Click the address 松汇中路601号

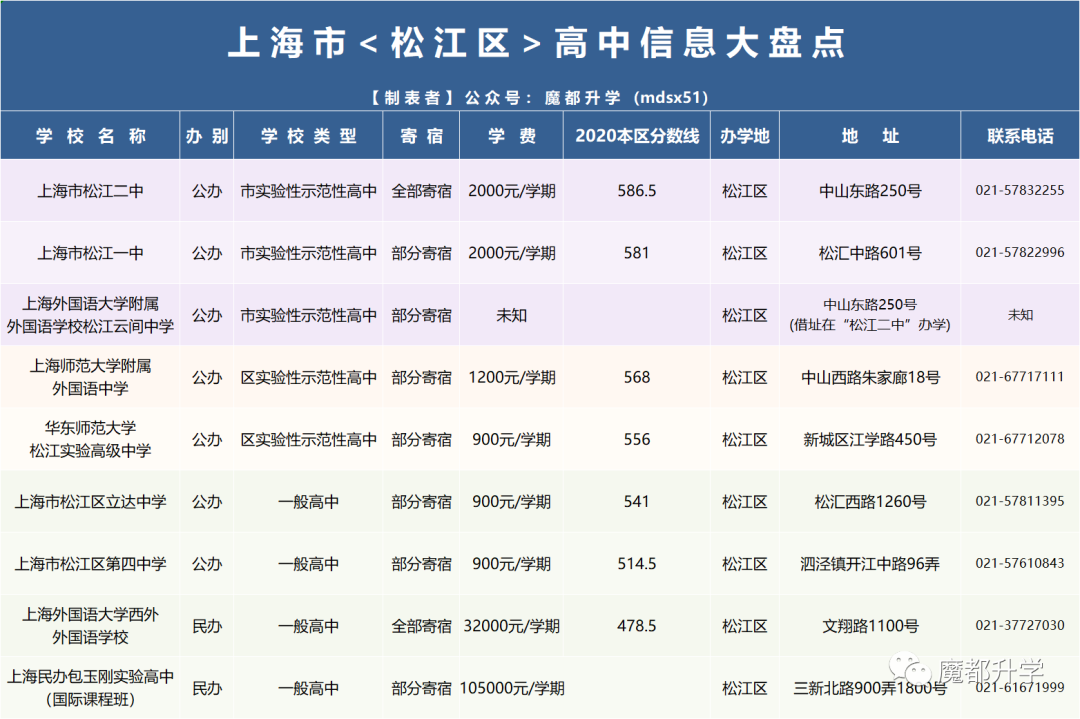[x=870, y=253]
